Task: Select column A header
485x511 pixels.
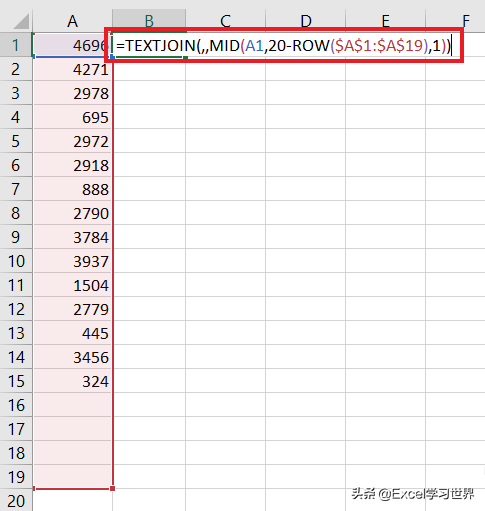Action: (72, 21)
